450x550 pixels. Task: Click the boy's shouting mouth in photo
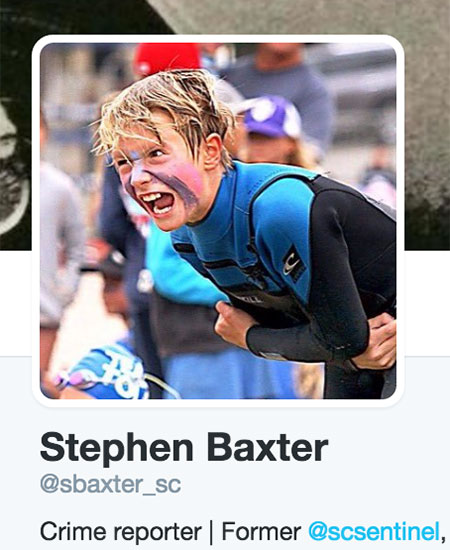pos(159,204)
